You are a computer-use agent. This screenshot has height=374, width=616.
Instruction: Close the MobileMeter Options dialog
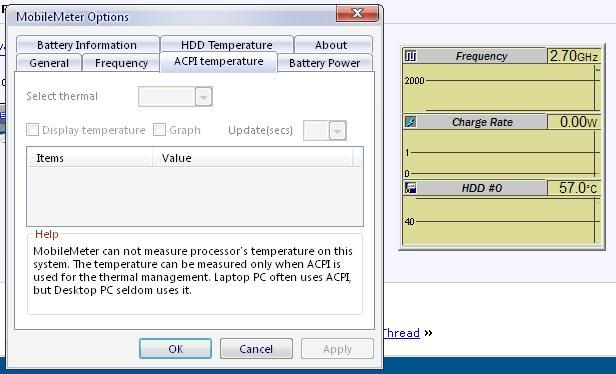(357, 13)
